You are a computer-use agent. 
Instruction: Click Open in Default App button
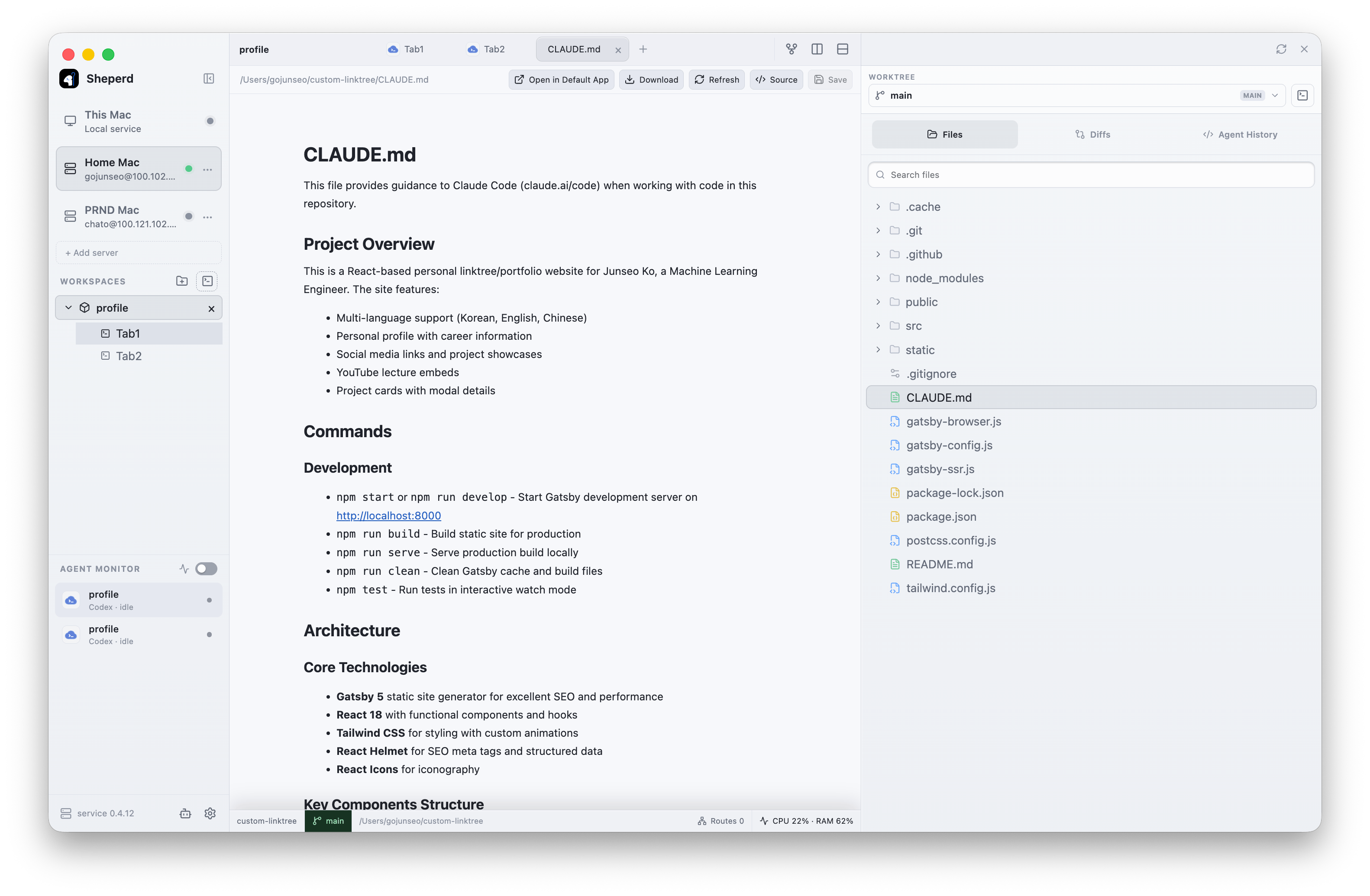click(x=561, y=80)
